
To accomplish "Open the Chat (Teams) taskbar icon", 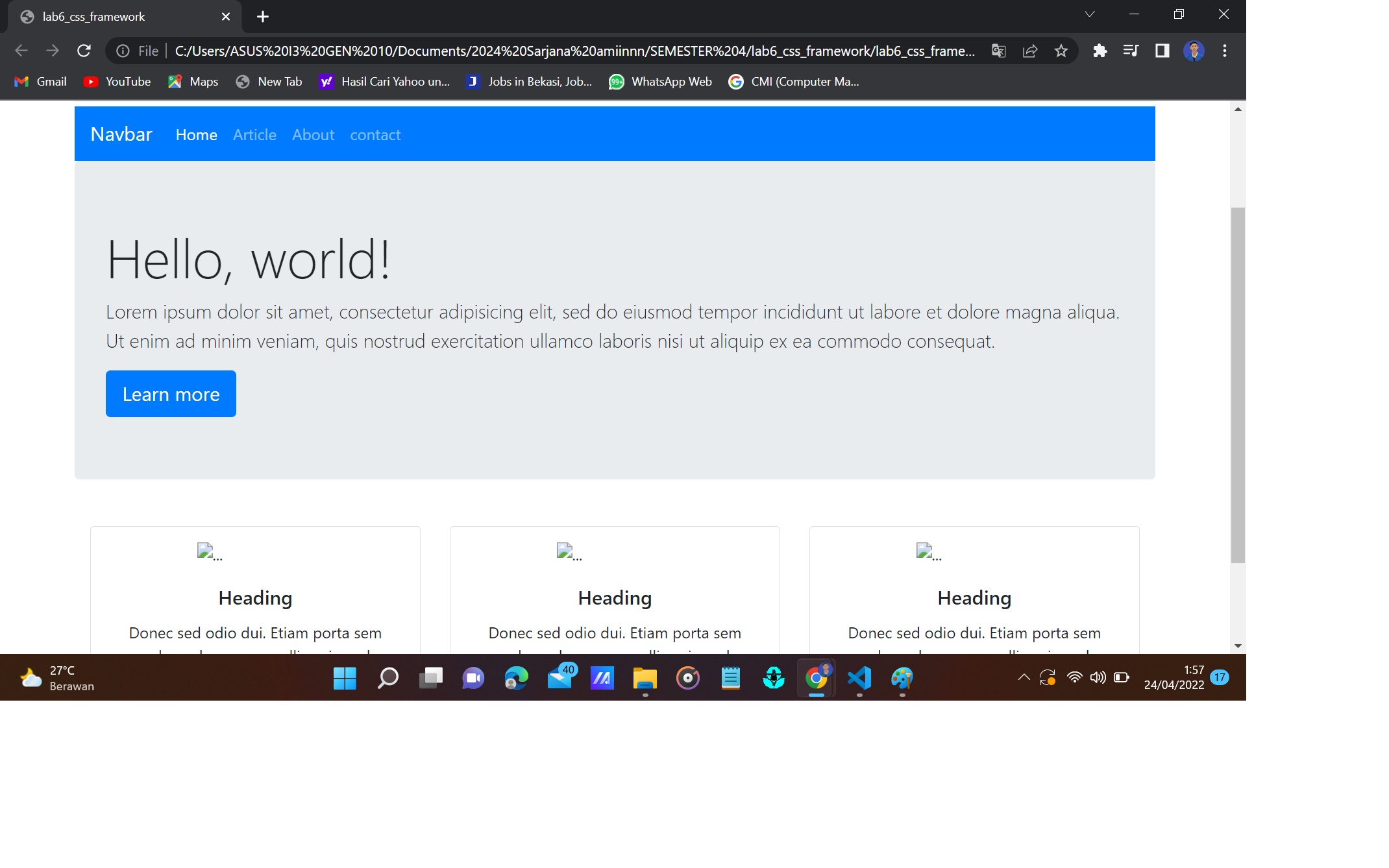I will pyautogui.click(x=474, y=678).
